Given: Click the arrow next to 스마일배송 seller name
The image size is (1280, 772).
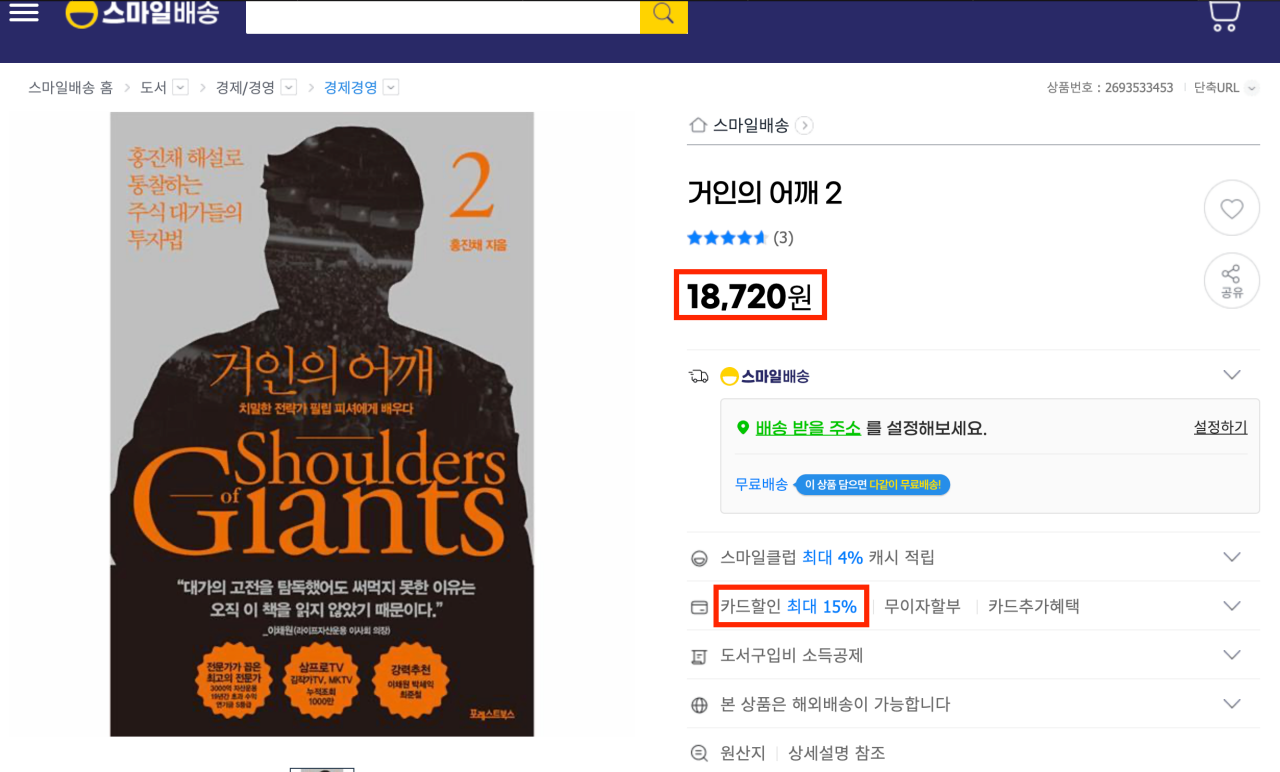Looking at the screenshot, I should tap(805, 126).
